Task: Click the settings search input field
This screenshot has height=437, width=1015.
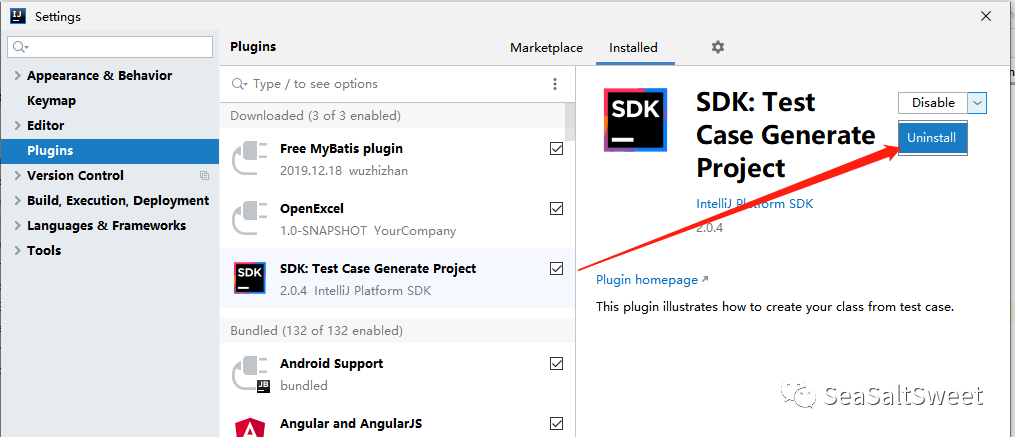Action: (110, 47)
